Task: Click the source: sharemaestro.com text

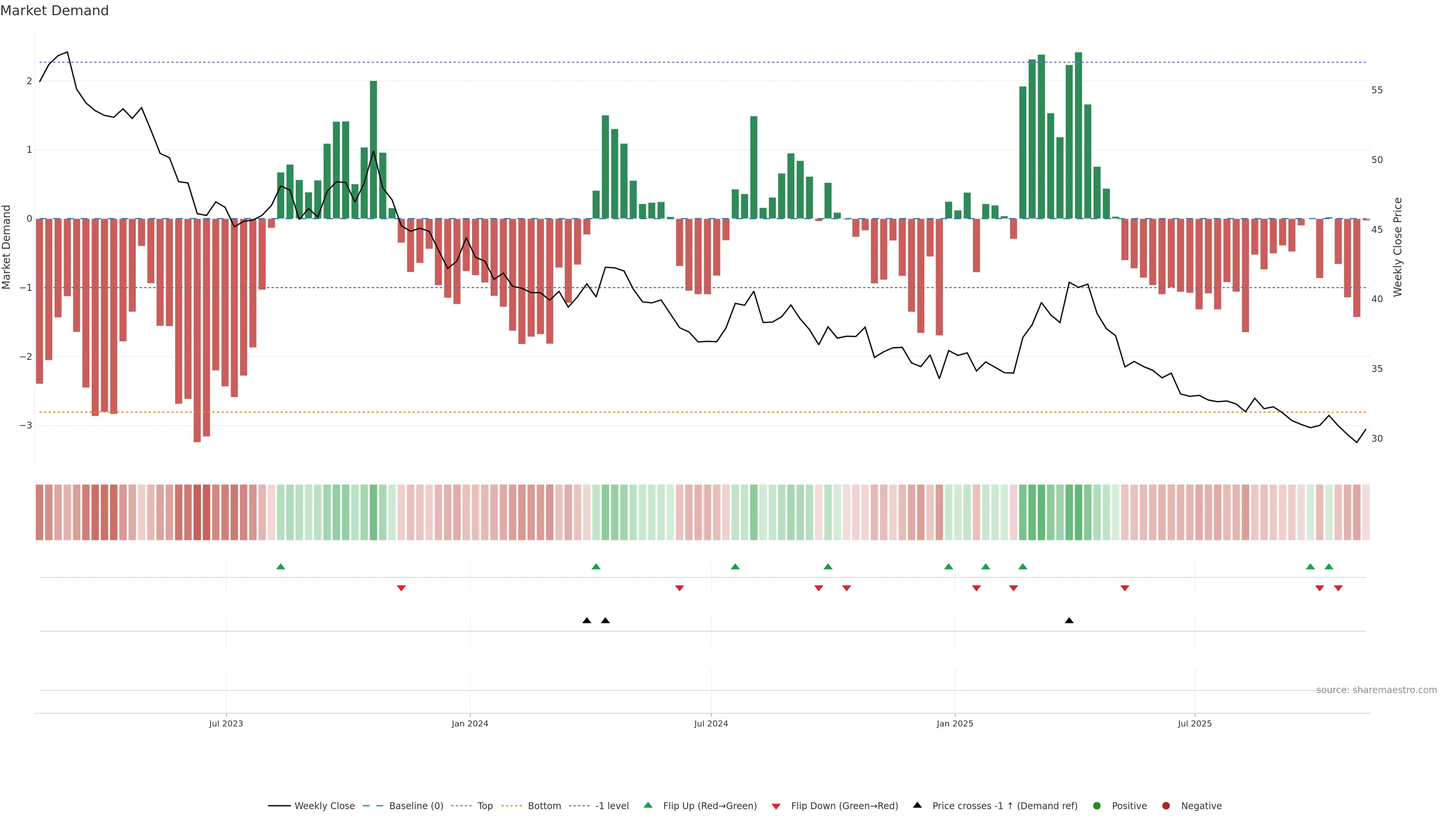Action: click(x=1376, y=690)
